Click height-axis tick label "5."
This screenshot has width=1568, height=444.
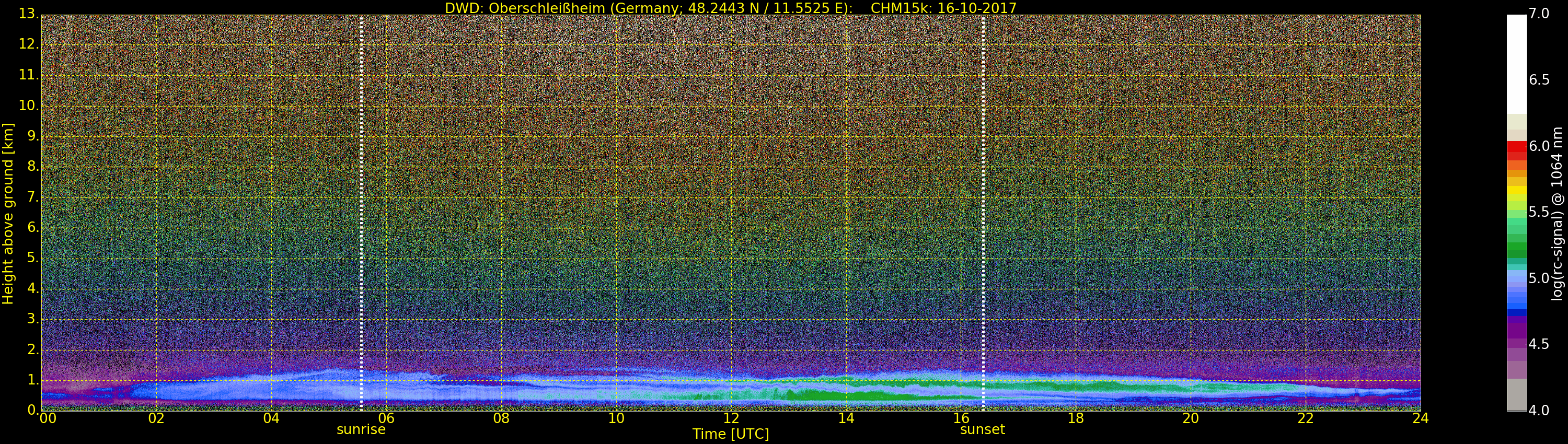tap(33, 258)
